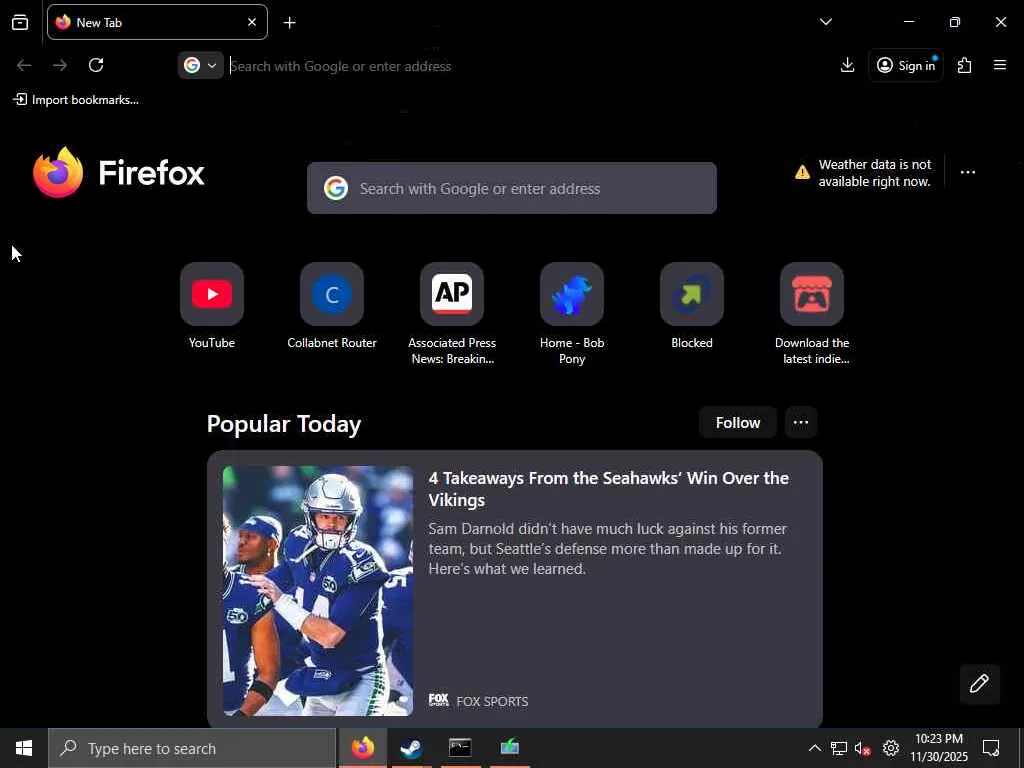
Task: Click the Sign in account button
Action: 906,65
